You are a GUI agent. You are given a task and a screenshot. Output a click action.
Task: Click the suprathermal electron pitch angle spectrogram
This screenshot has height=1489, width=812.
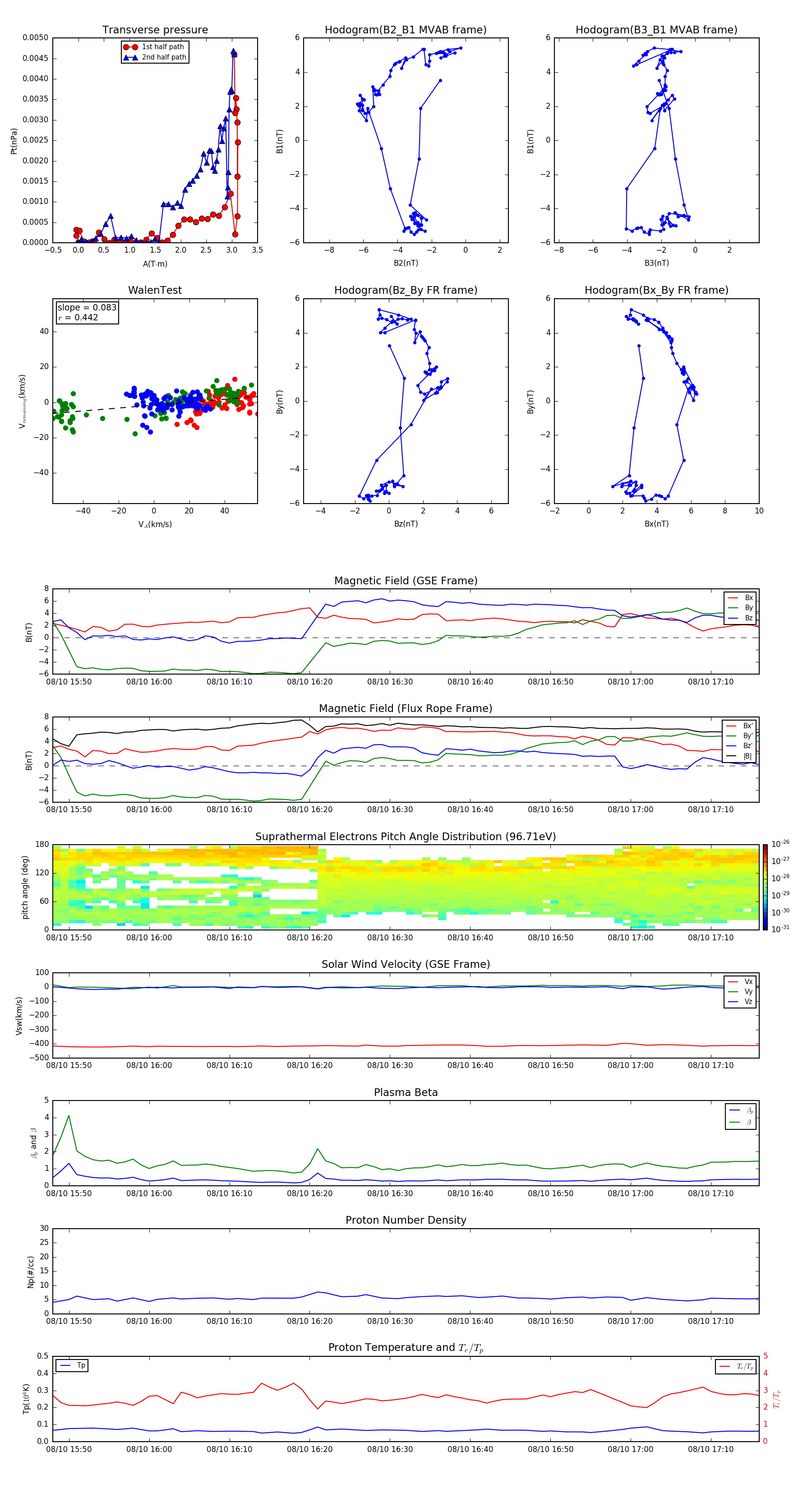pos(406,887)
